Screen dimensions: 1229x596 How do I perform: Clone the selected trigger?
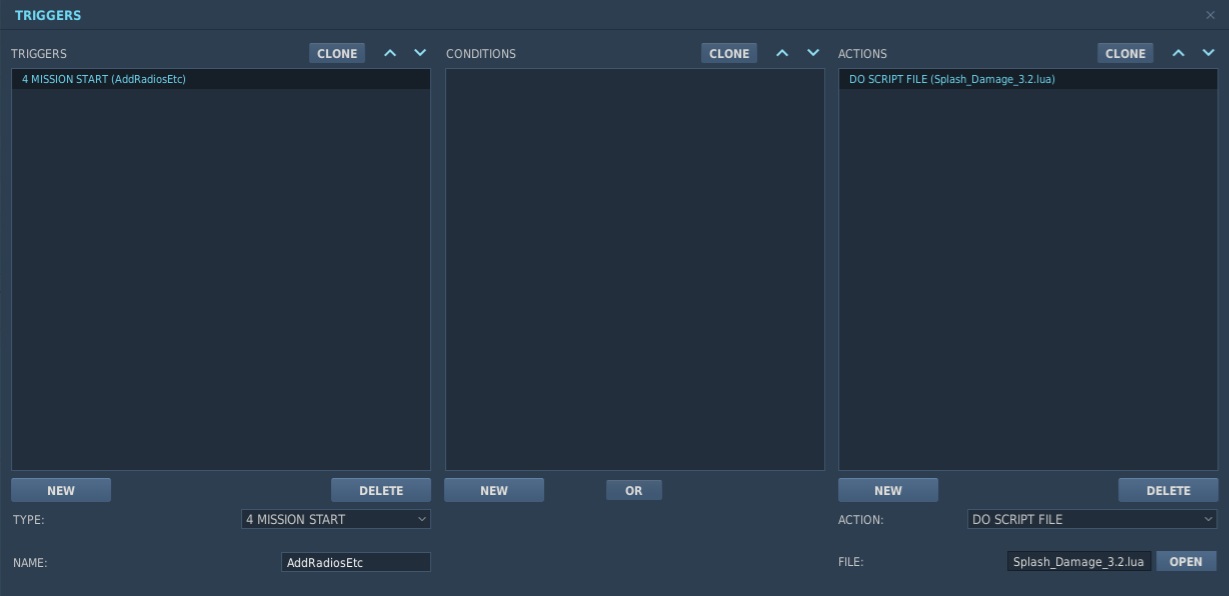337,54
